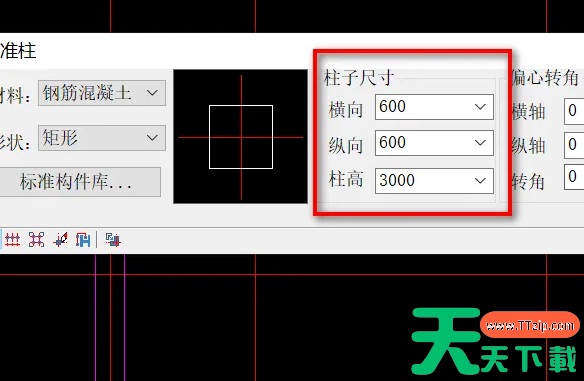The width and height of the screenshot is (584, 381).
Task: Select the pick-point column replace icon with pen
Action: (x=60, y=239)
